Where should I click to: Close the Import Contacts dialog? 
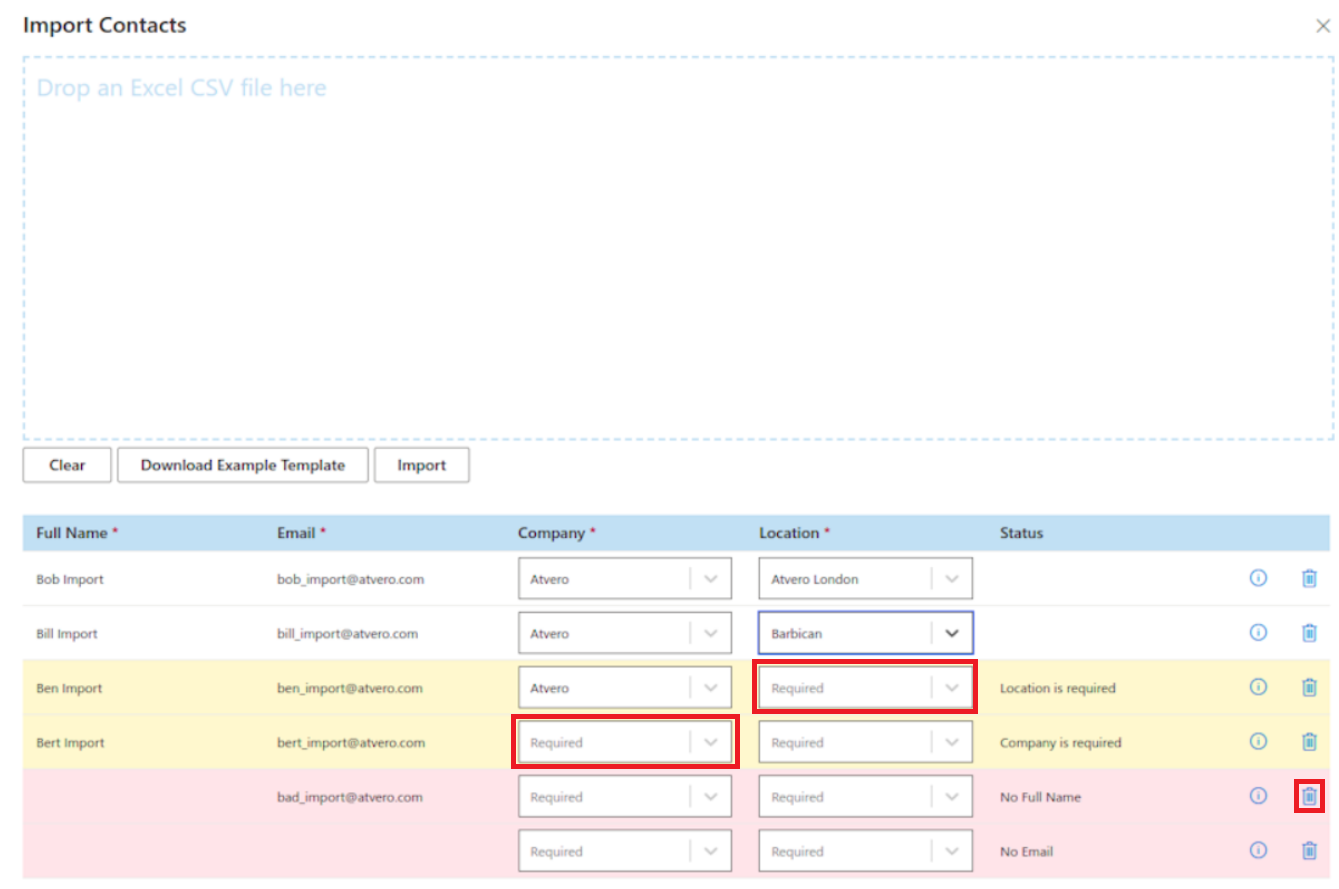click(x=1322, y=26)
